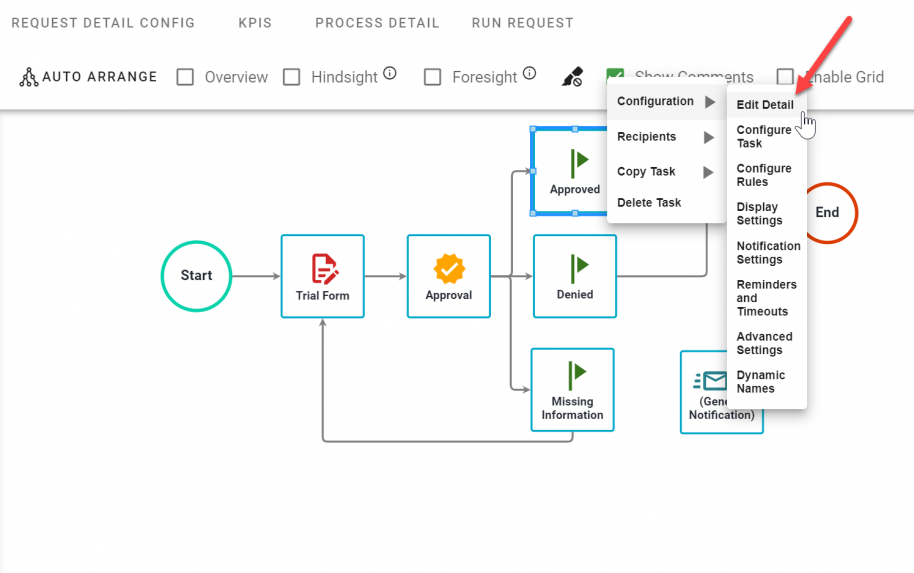914x573 pixels.
Task: Click the Foresight info icon
Action: pyautogui.click(x=529, y=73)
